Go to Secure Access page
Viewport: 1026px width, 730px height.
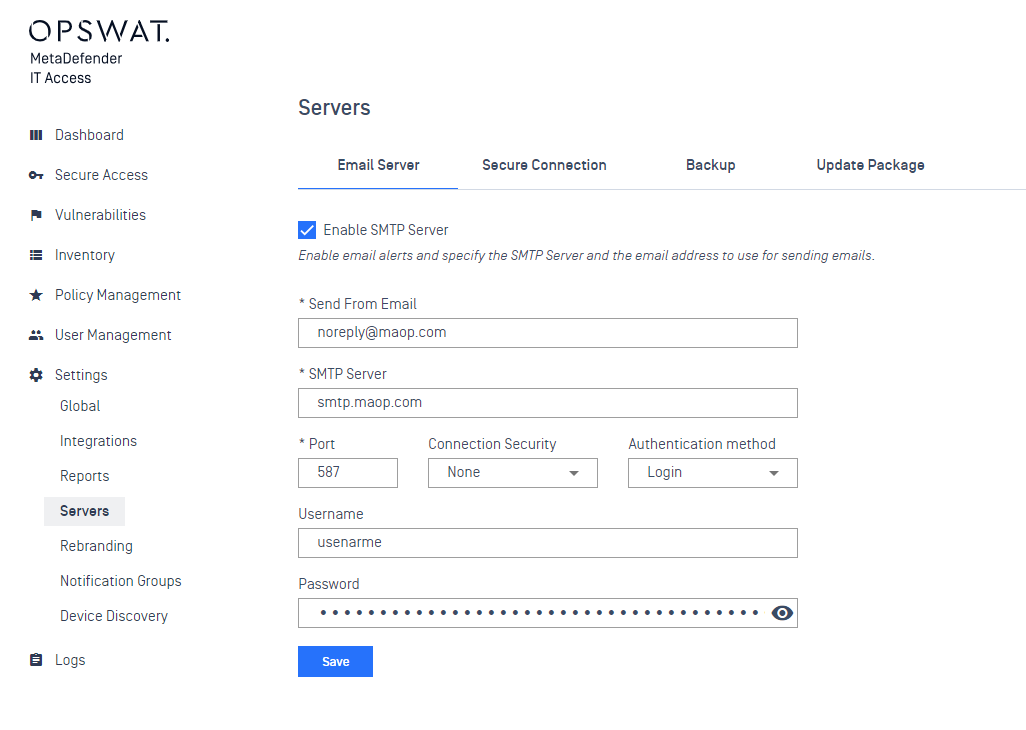(101, 175)
